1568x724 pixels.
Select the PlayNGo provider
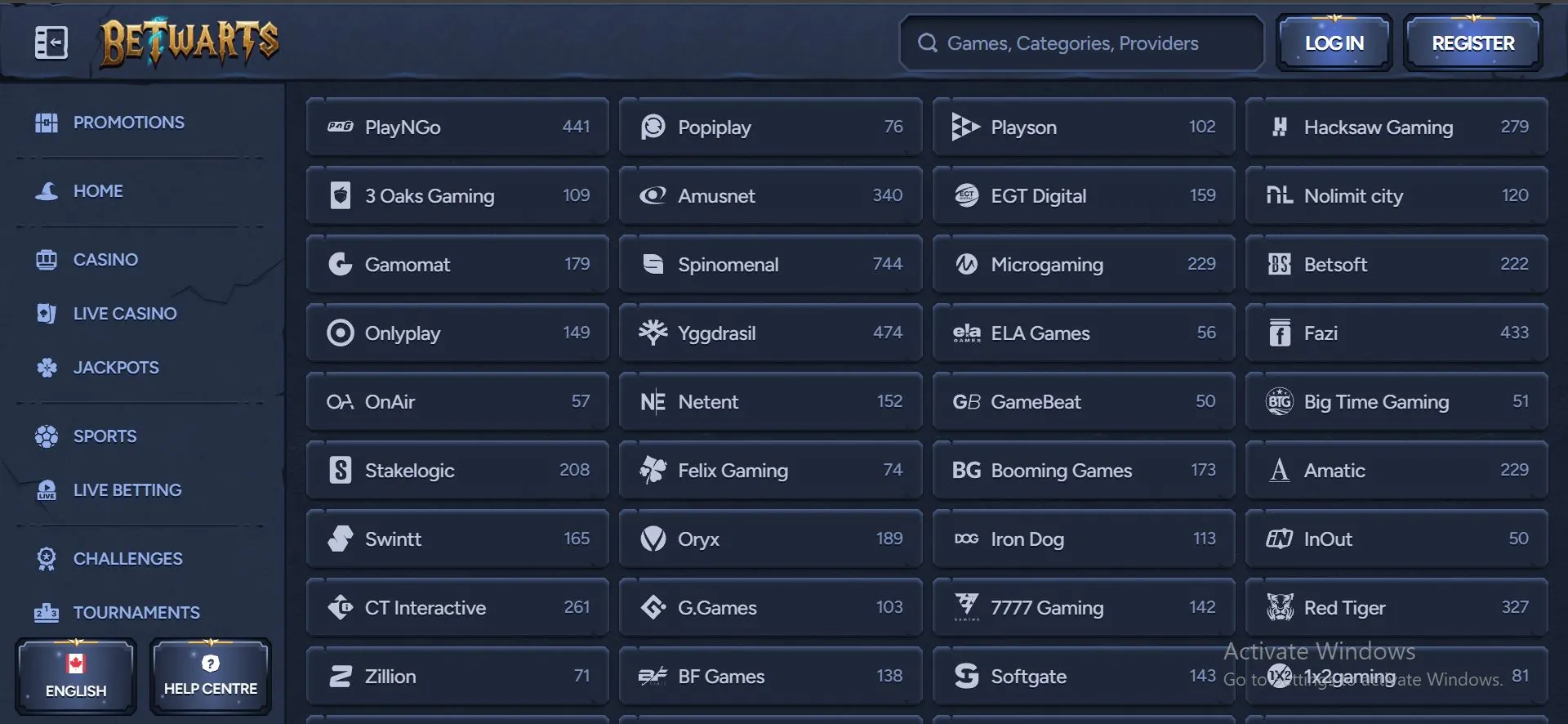pos(457,127)
